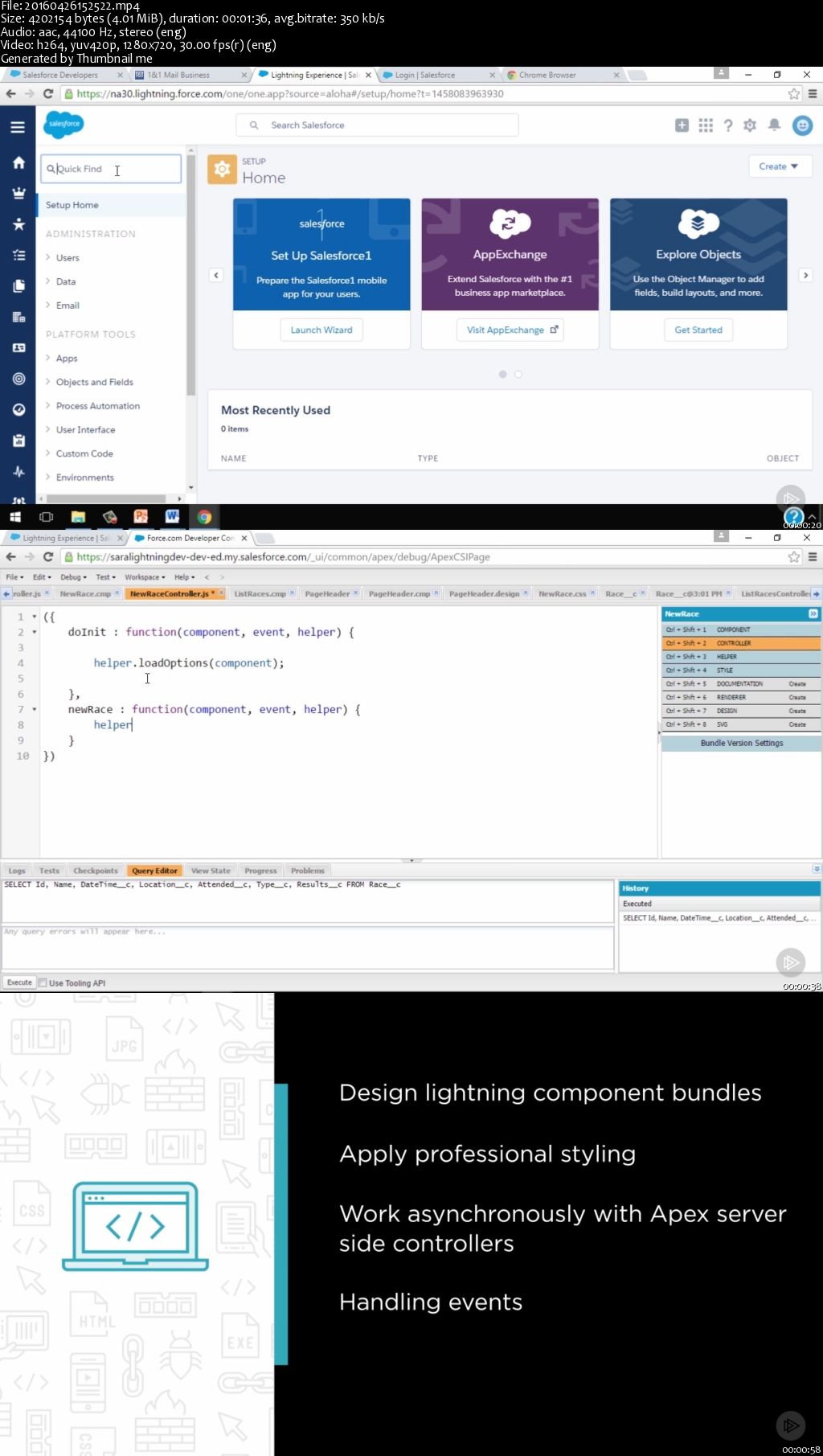
Task: Open the Salesforce hamburger navigation menu
Action: 18,127
